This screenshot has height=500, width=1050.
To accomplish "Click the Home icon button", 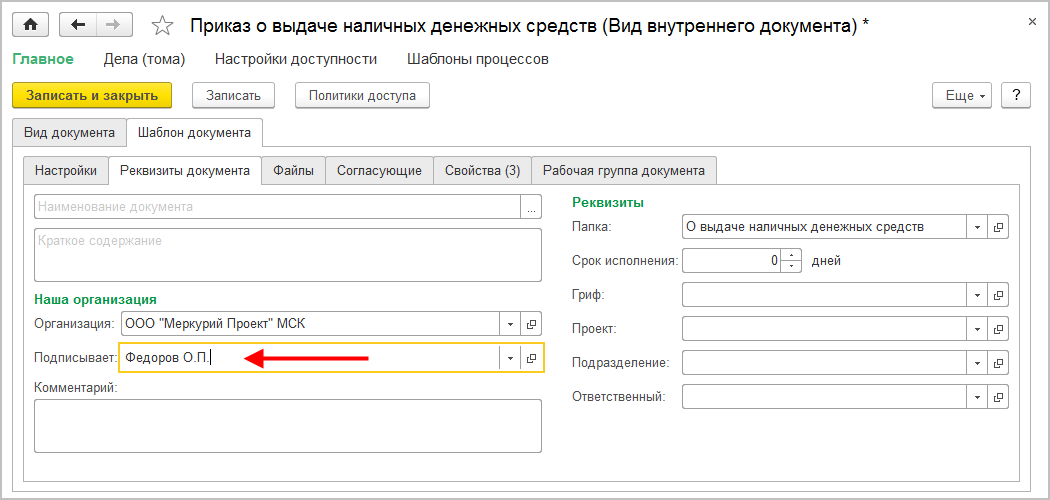I will click(x=30, y=25).
